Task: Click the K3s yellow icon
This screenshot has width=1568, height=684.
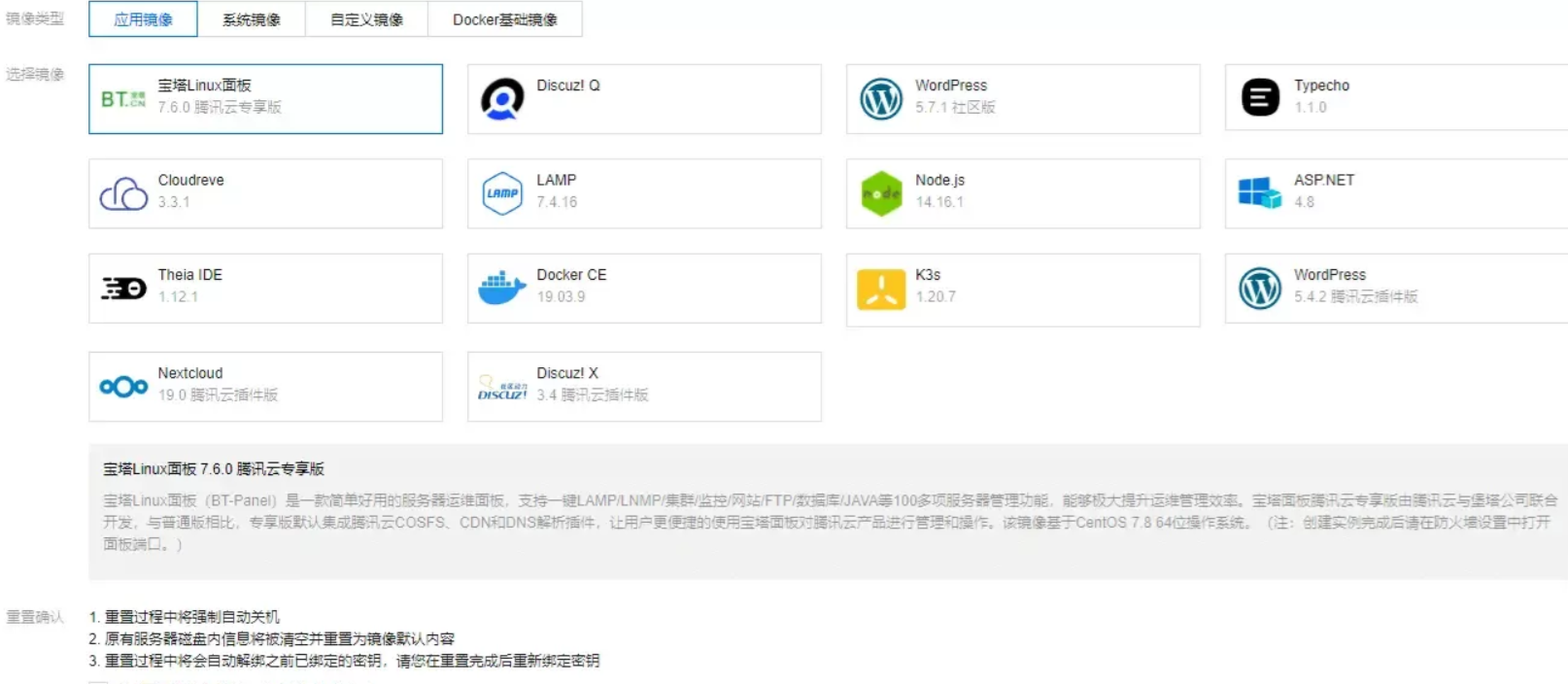Action: pos(881,290)
